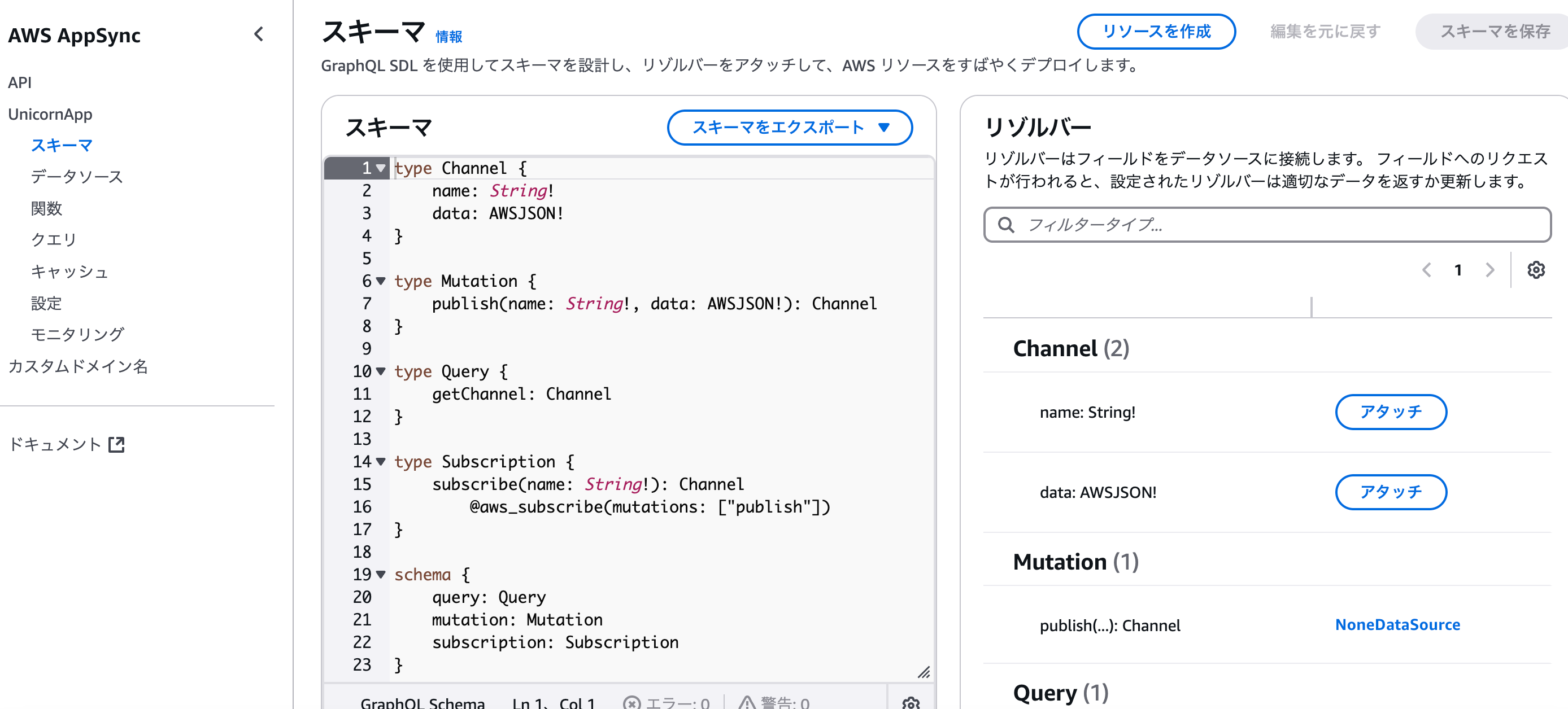
Task: Click the Mutation (1) section heading
Action: point(1076,562)
